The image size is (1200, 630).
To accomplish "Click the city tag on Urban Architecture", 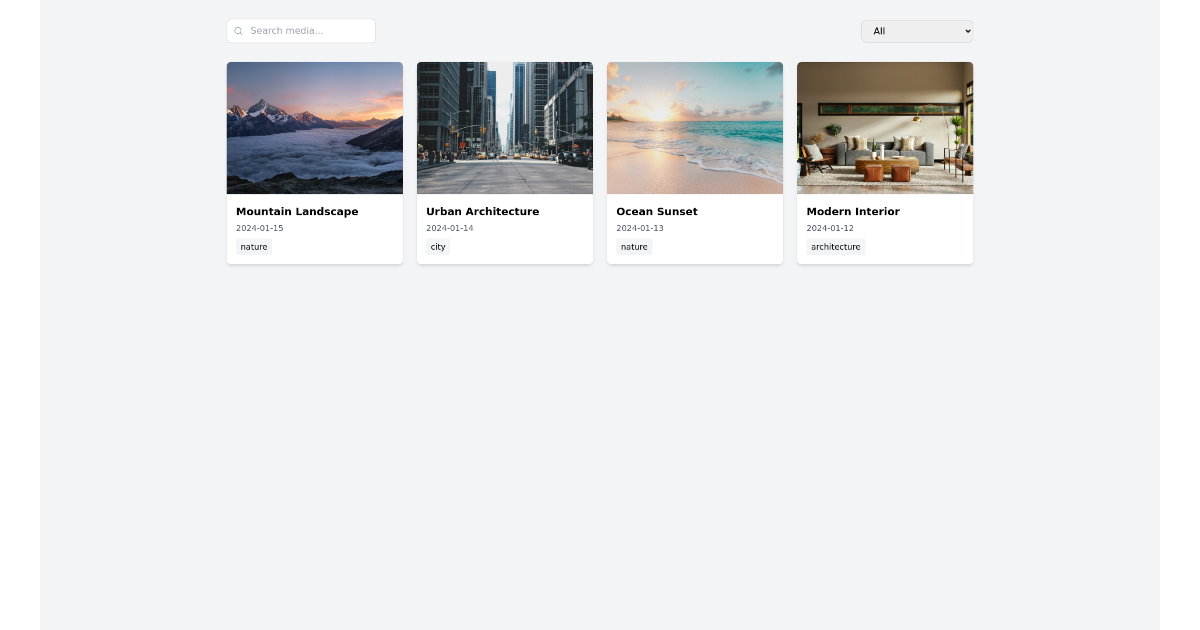I will tap(438, 247).
